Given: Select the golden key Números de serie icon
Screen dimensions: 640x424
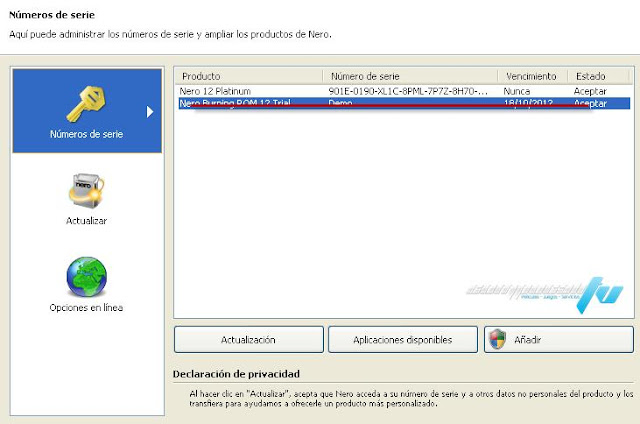Looking at the screenshot, I should click(86, 104).
